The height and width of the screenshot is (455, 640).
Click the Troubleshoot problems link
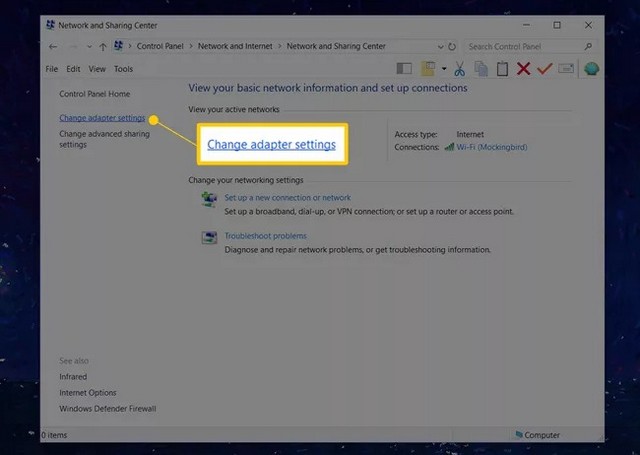[265, 236]
